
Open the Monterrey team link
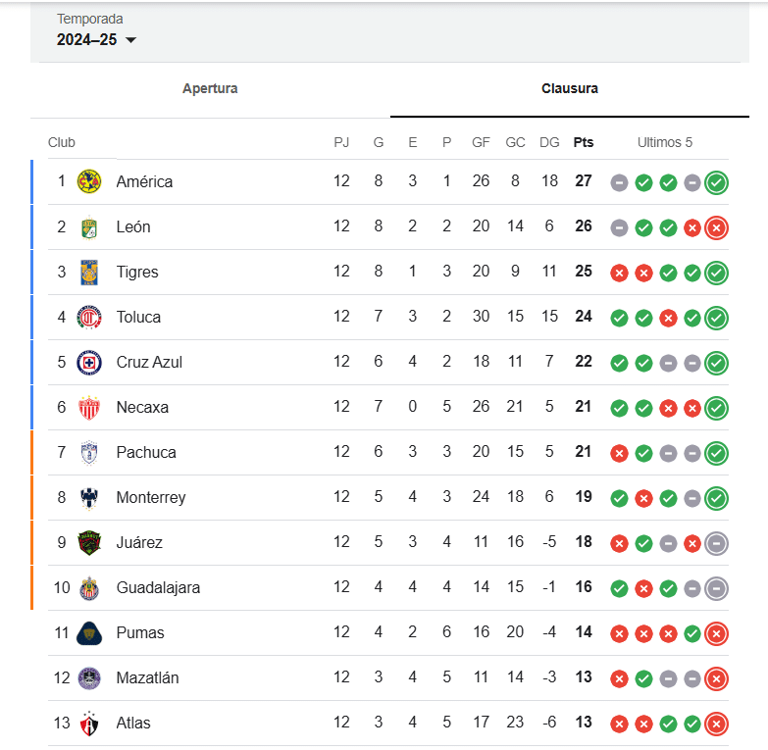click(x=151, y=498)
